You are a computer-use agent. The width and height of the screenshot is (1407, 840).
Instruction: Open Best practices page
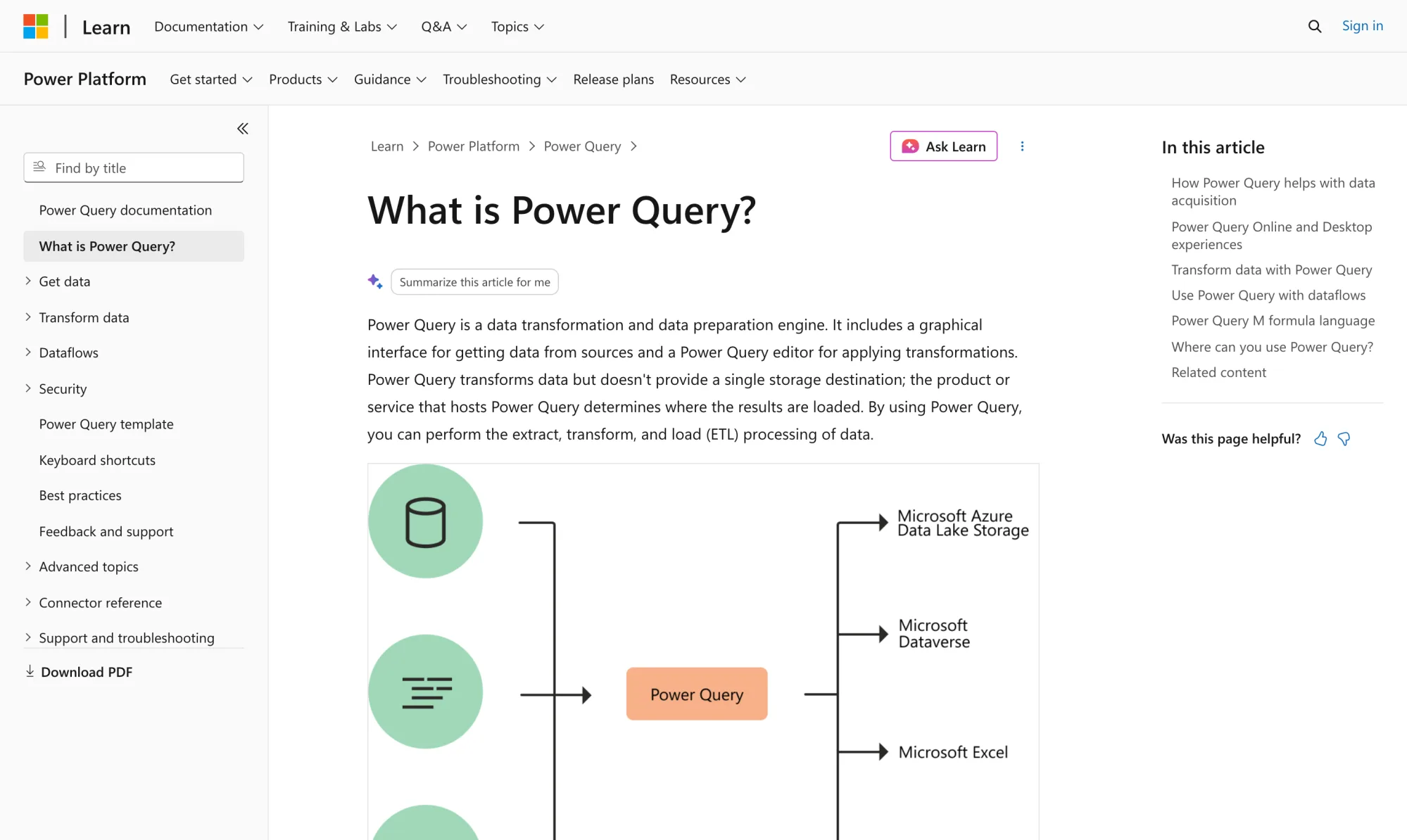coord(80,495)
